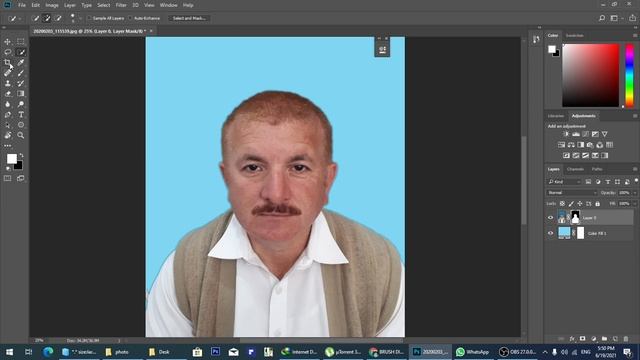
Task: Select the Hand tool
Action: (x=7, y=135)
